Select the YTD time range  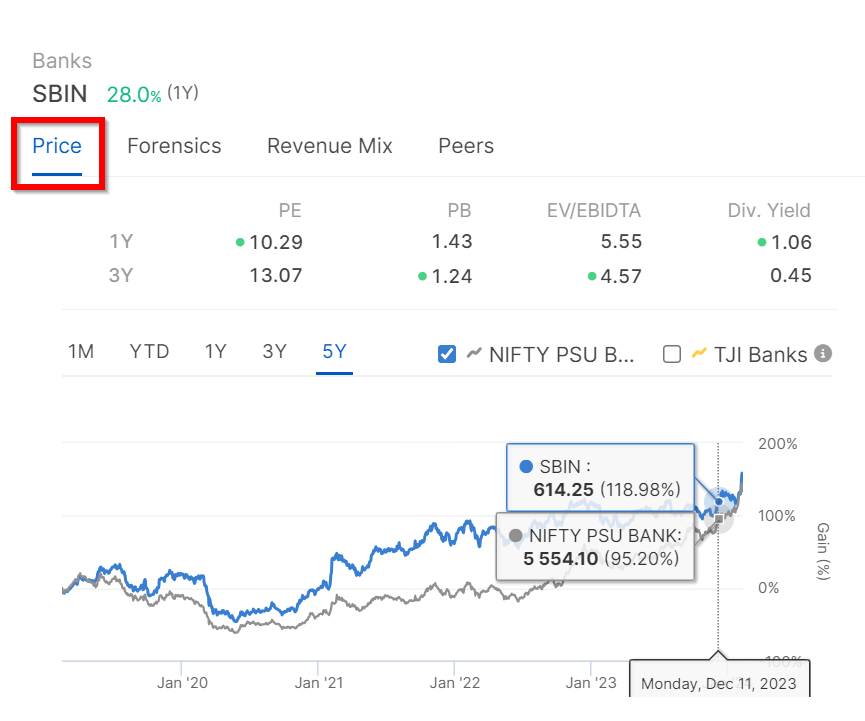coord(149,351)
